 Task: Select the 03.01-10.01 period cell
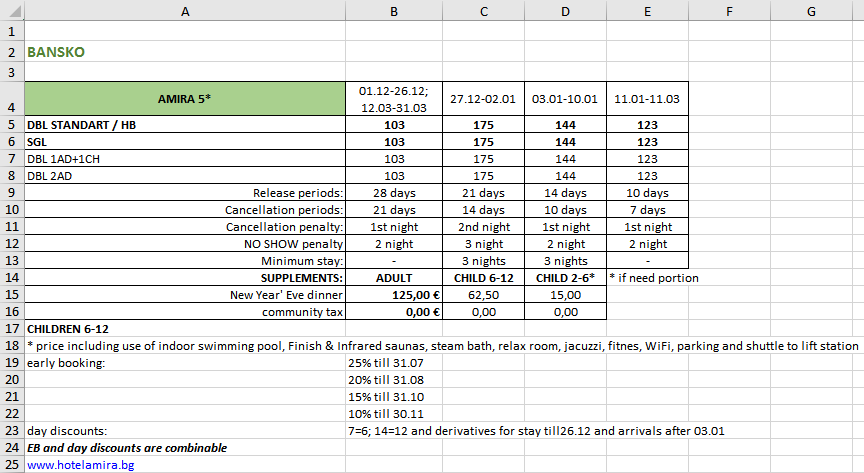pyautogui.click(x=565, y=99)
